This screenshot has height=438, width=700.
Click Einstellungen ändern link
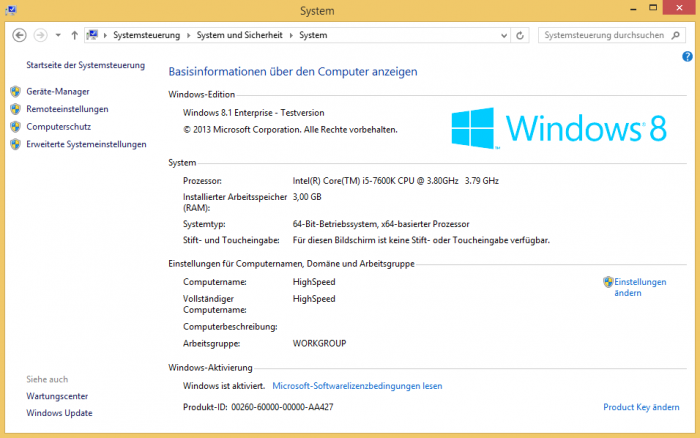pos(640,287)
